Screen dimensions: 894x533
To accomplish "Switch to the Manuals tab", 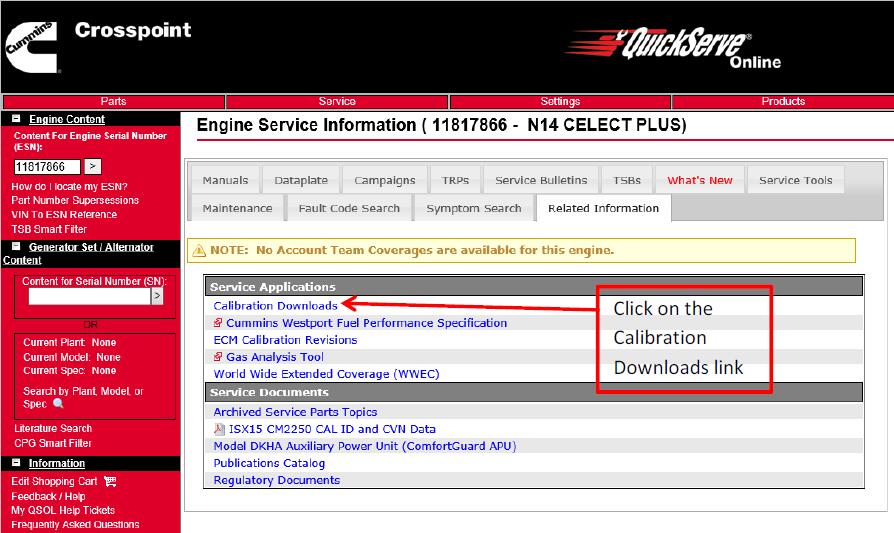I will [225, 180].
